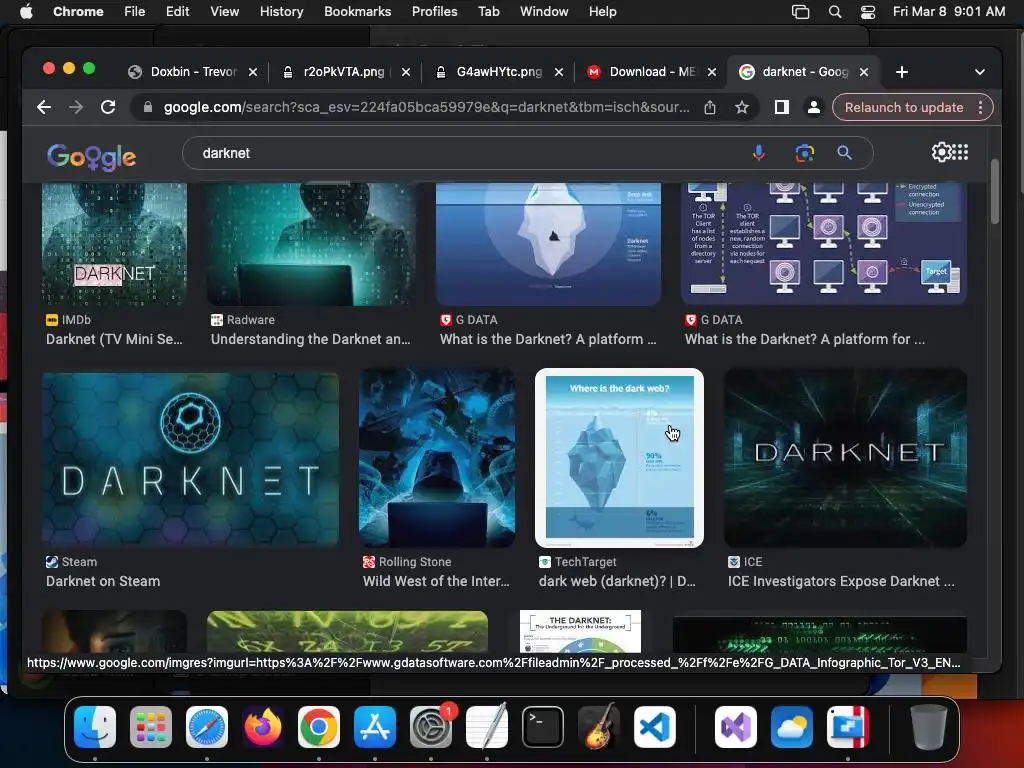Image resolution: width=1024 pixels, height=768 pixels.
Task: Open the History menu
Action: (281, 12)
